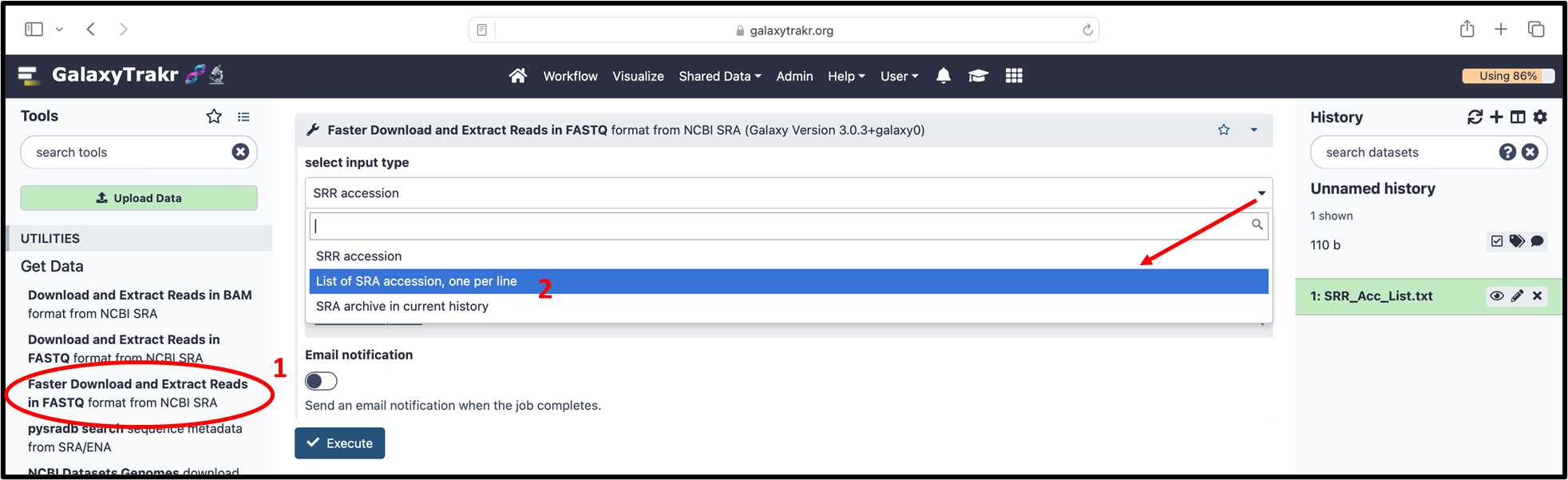The image size is (1568, 480).
Task: Open Shared Data dropdown menu
Action: tap(720, 76)
